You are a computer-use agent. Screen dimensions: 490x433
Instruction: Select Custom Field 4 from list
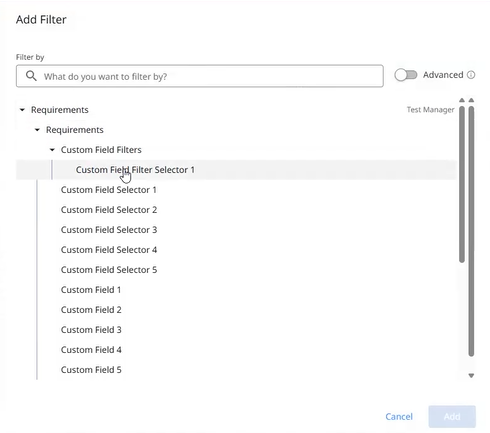tap(91, 350)
